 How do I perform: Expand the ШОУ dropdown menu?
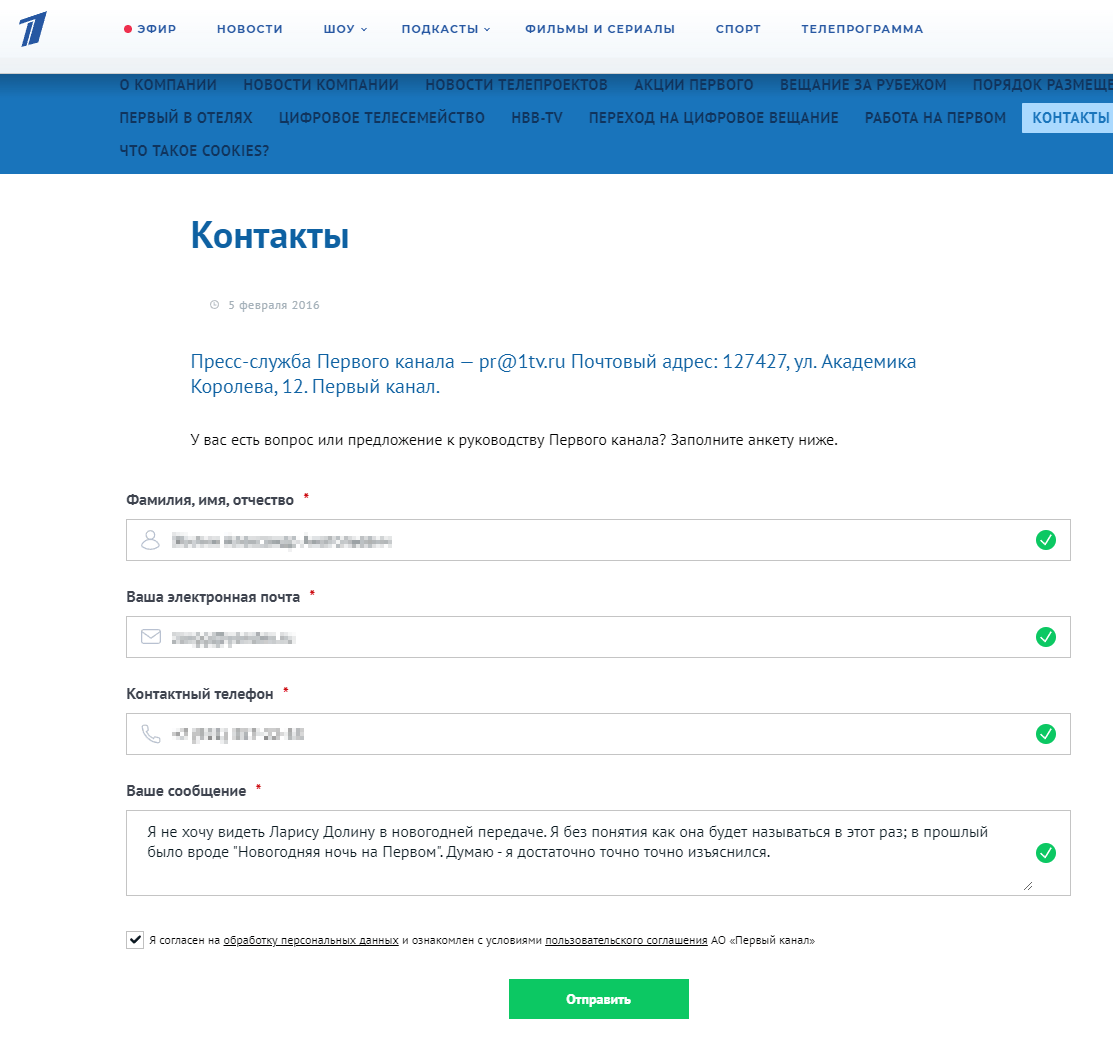pos(345,29)
